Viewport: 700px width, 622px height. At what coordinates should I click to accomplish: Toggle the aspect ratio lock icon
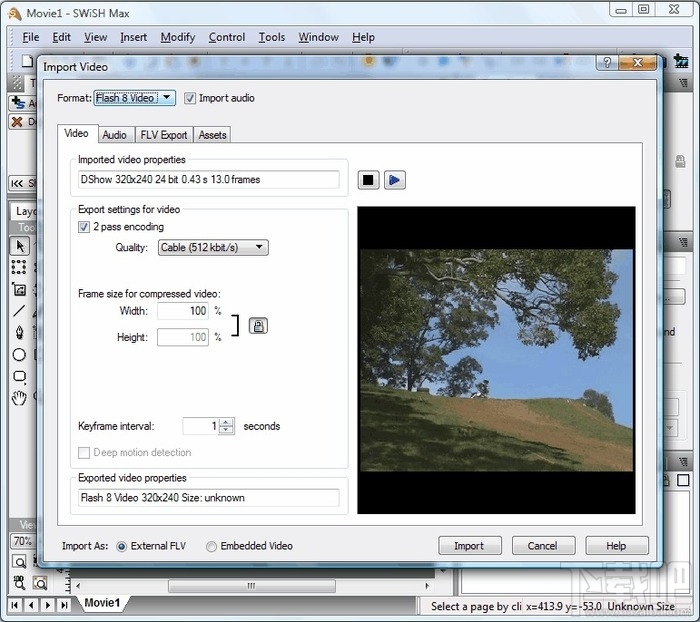258,325
